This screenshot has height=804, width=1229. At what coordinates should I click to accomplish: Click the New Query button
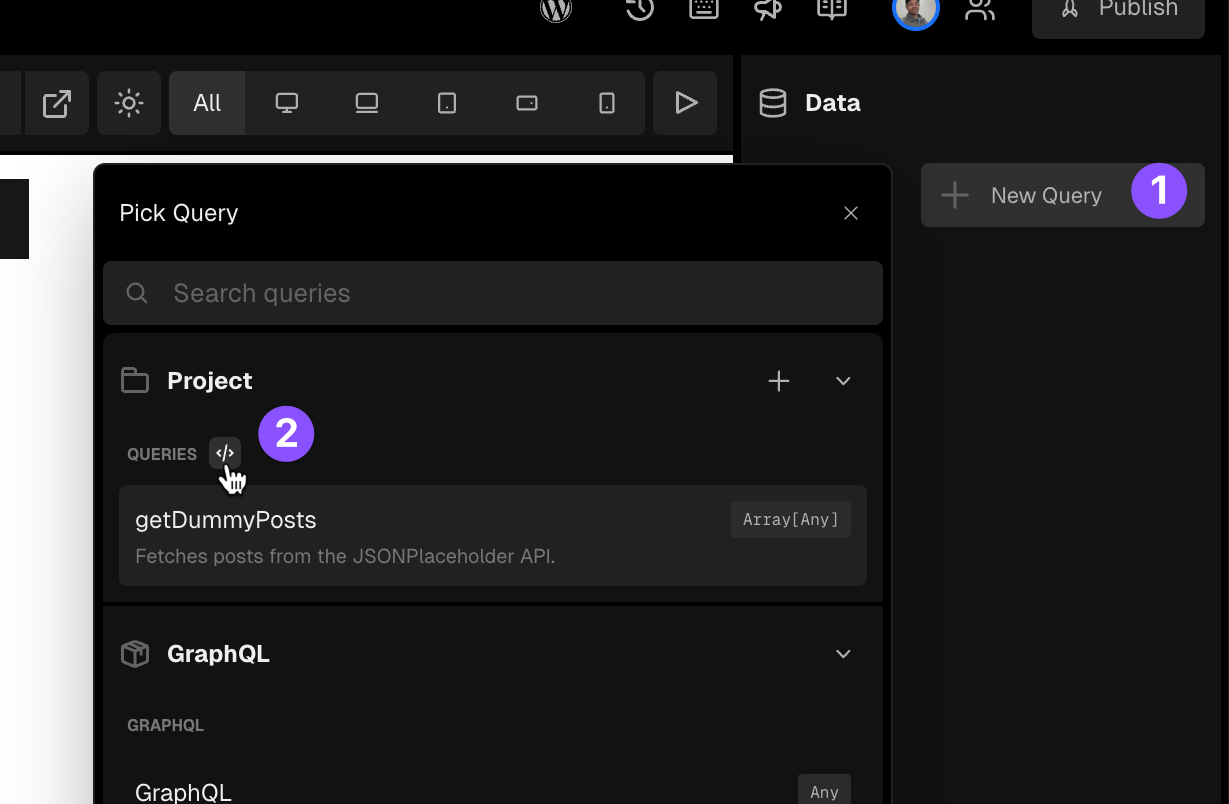pos(1063,195)
